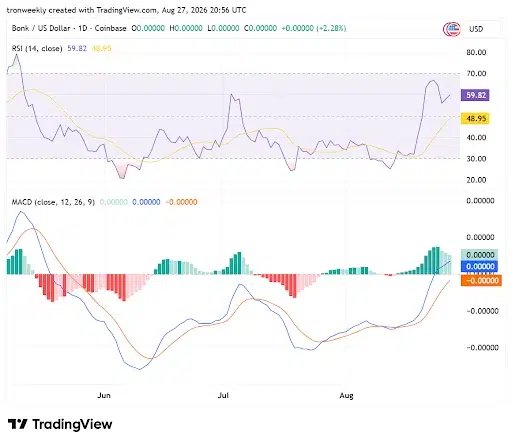Click the Jul date axis label

point(223,395)
